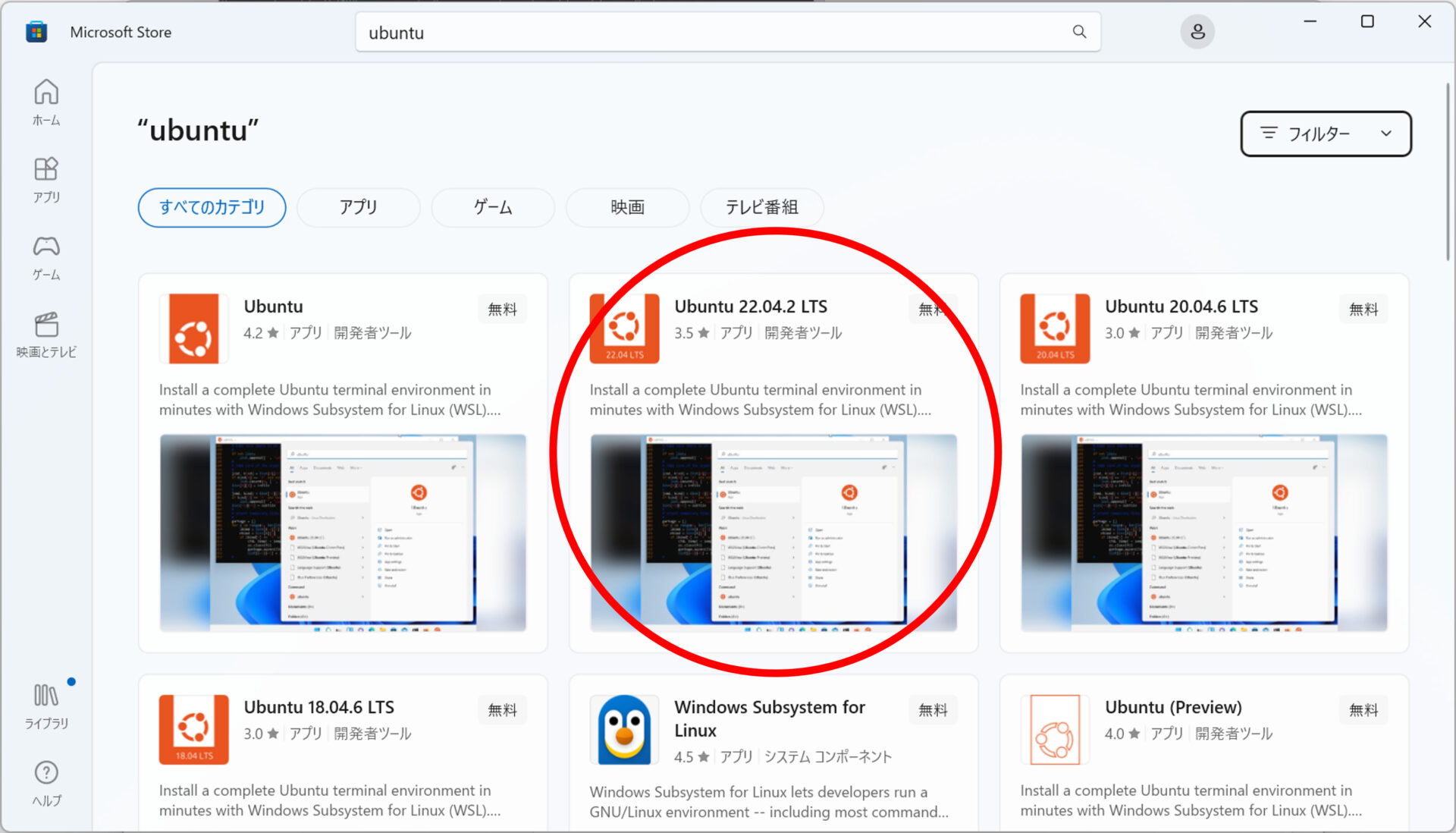1456x833 pixels.
Task: Click the Ubuntu 18.04 LTS app icon
Action: pos(193,729)
